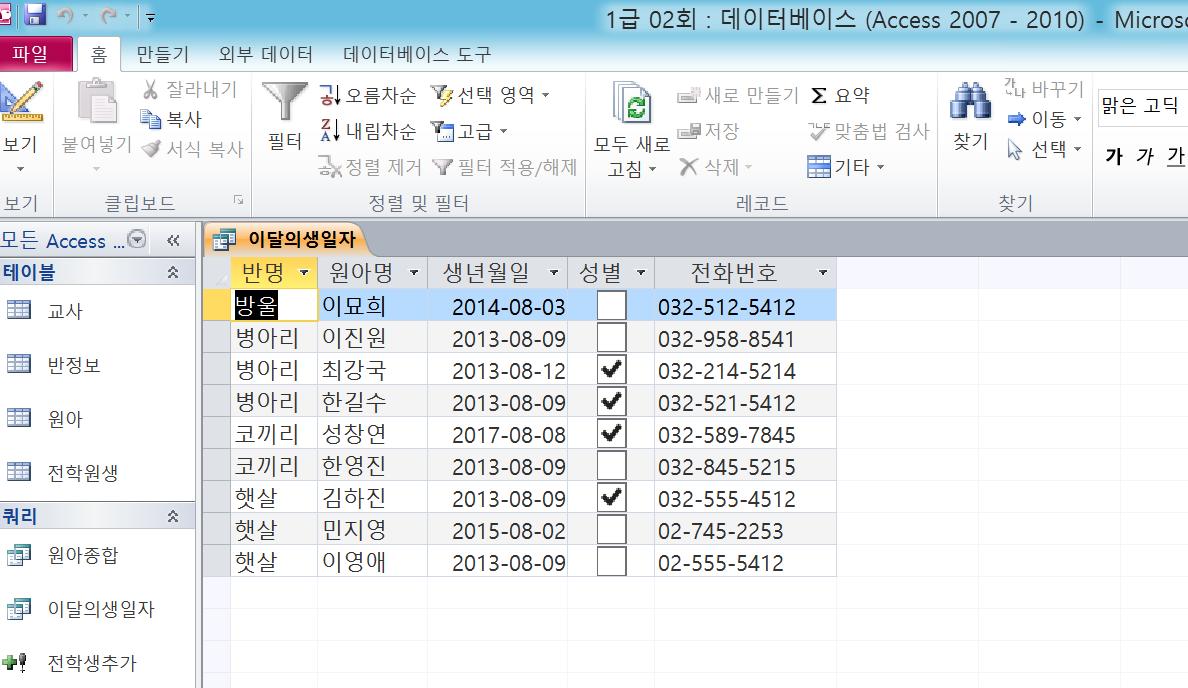The width and height of the screenshot is (1188, 688).
Task: Click the save icon in quick access toolbar
Action: 35,15
